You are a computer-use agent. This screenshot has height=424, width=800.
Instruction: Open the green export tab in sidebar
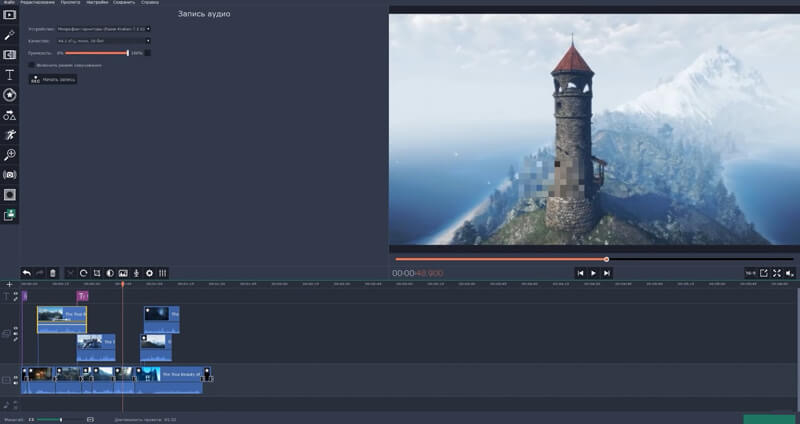click(x=9, y=215)
